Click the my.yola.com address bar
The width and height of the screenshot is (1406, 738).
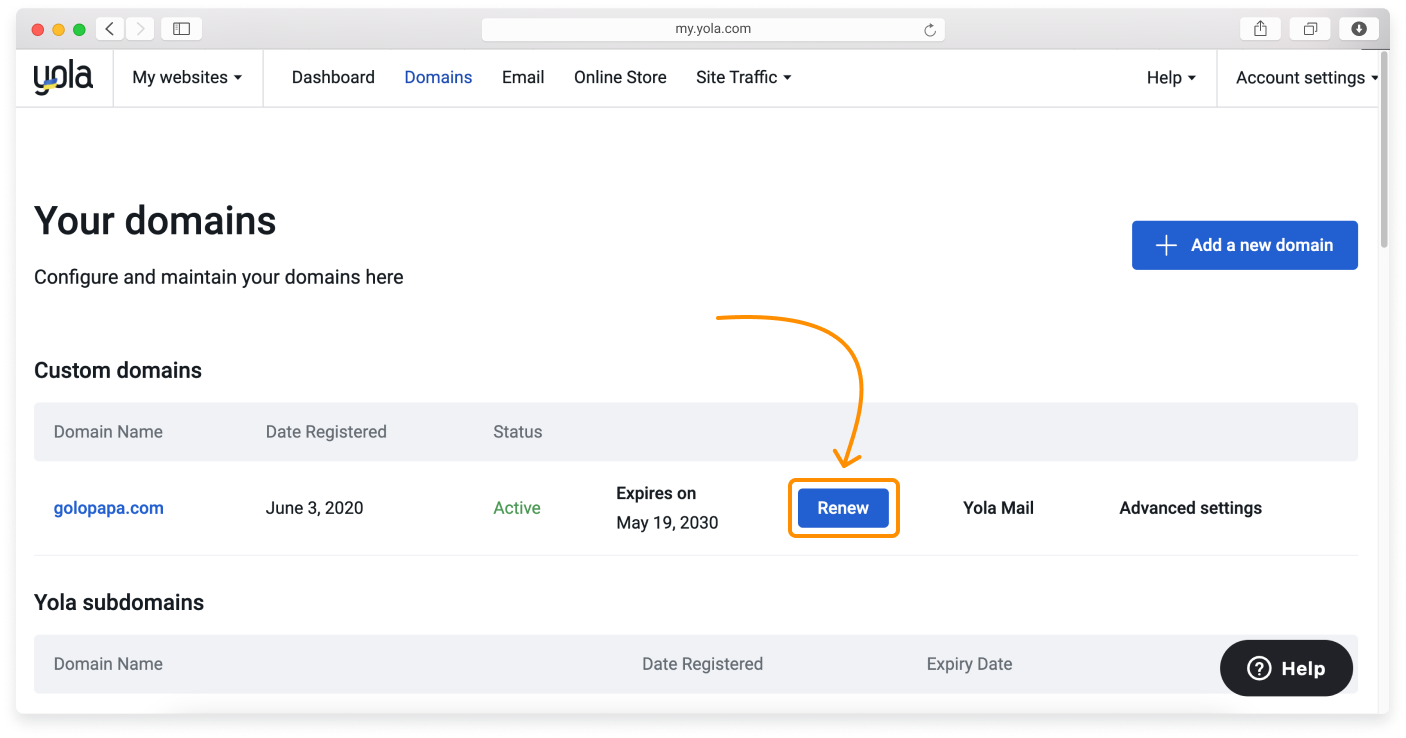pyautogui.click(x=712, y=29)
